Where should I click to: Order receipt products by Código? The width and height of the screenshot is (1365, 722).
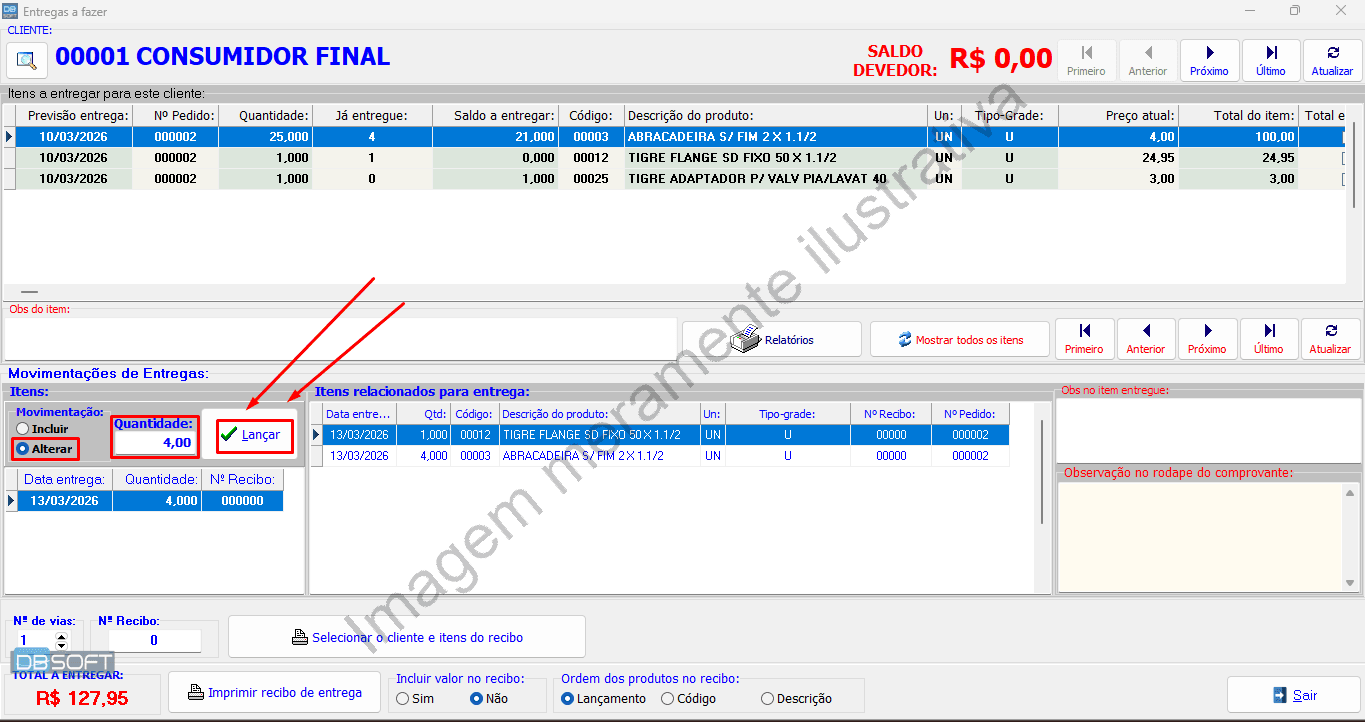(668, 699)
